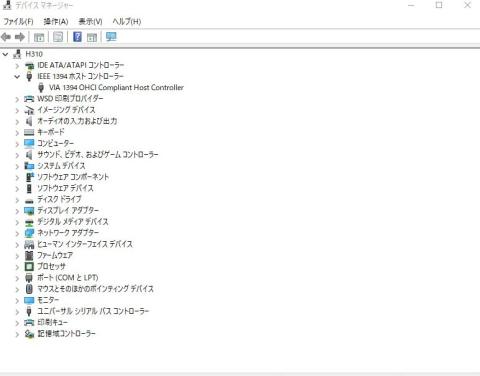Expand the IDE ATA/ATAPI コントローラー node

point(17,66)
